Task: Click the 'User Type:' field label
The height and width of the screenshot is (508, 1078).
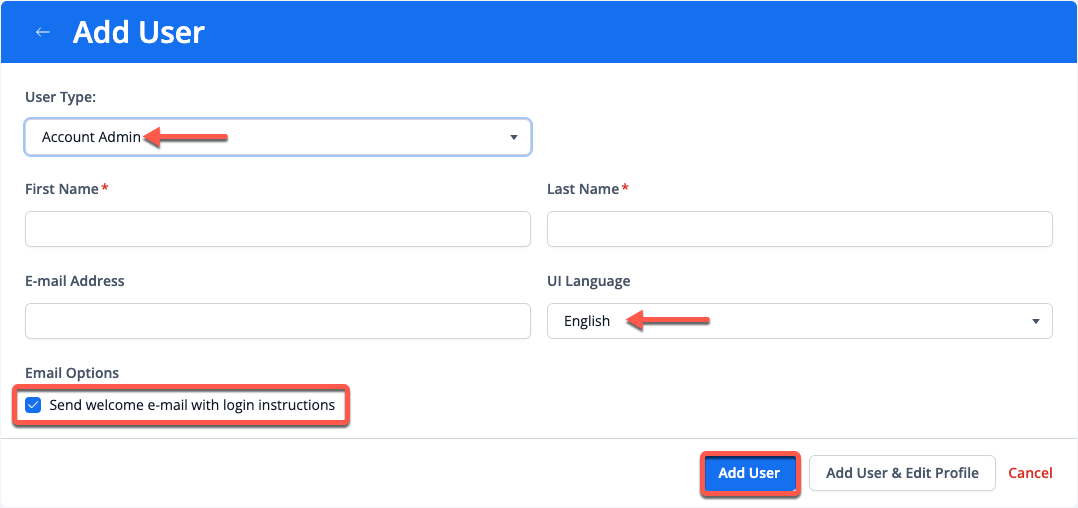Action: tap(60, 97)
